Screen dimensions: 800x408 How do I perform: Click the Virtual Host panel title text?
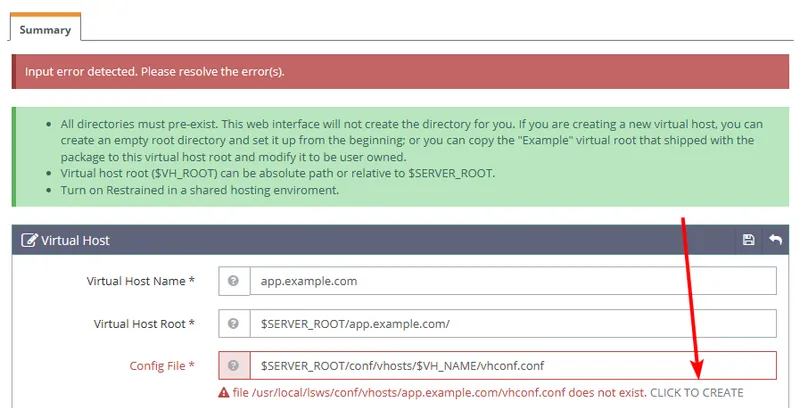pos(76,240)
